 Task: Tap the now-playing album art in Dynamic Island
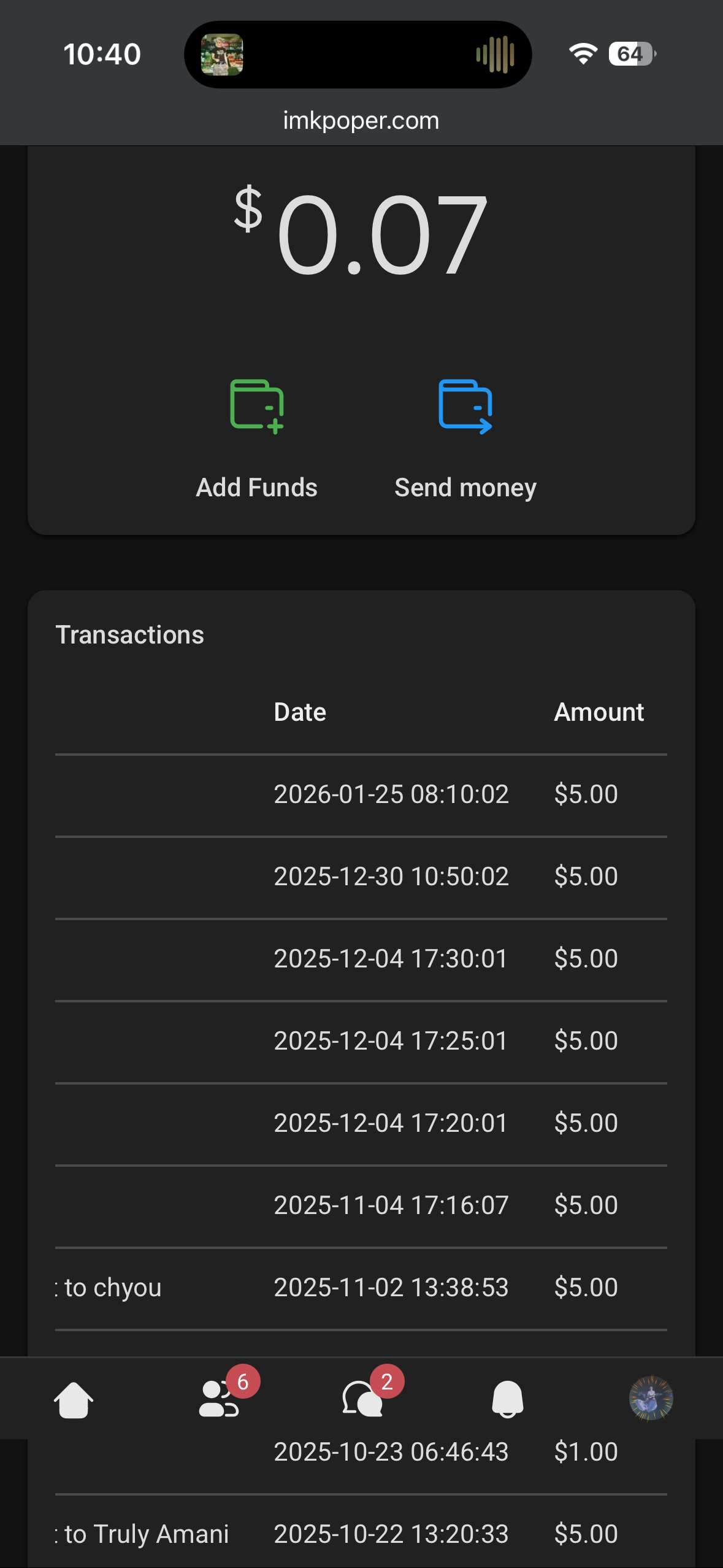coord(222,55)
